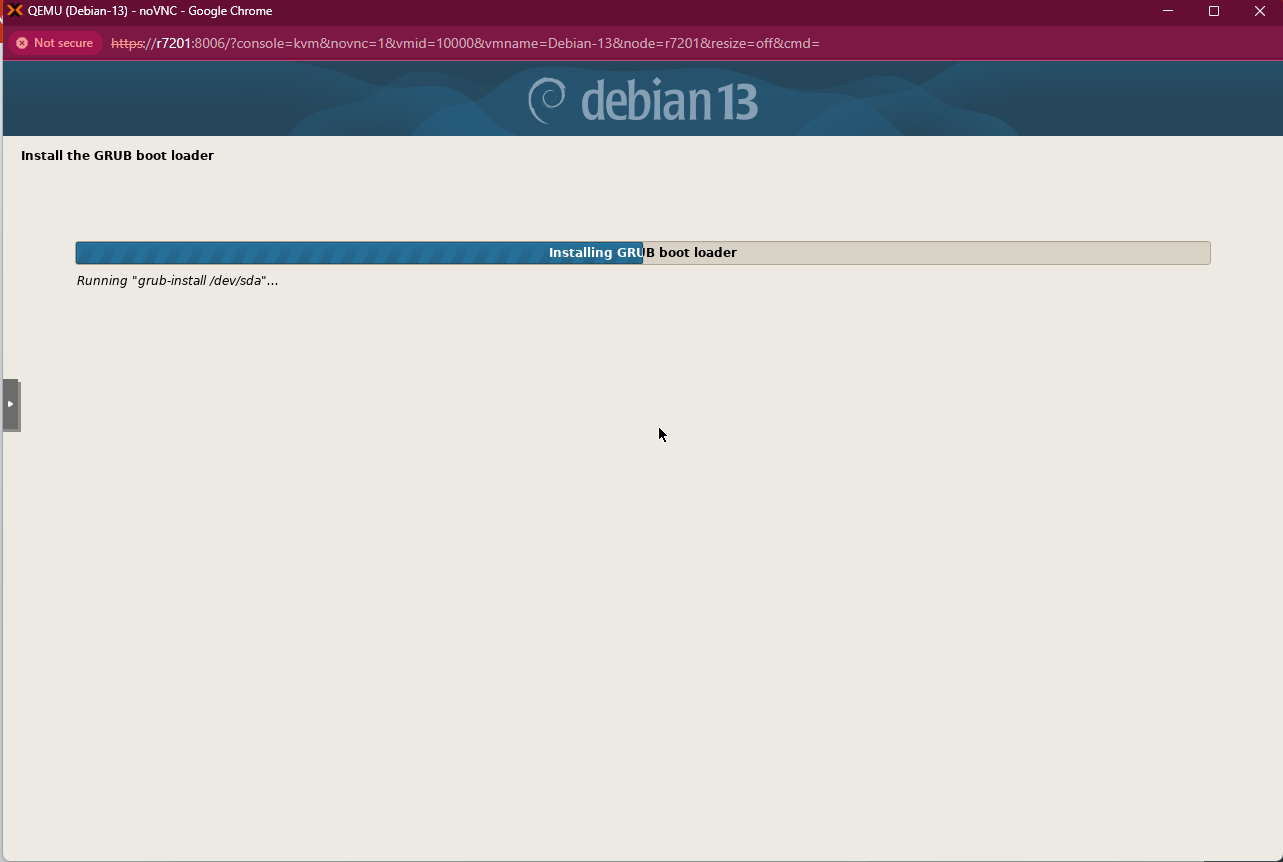Click the warning icon in the Not secure badge
Image resolution: width=1283 pixels, height=862 pixels.
coord(22,43)
